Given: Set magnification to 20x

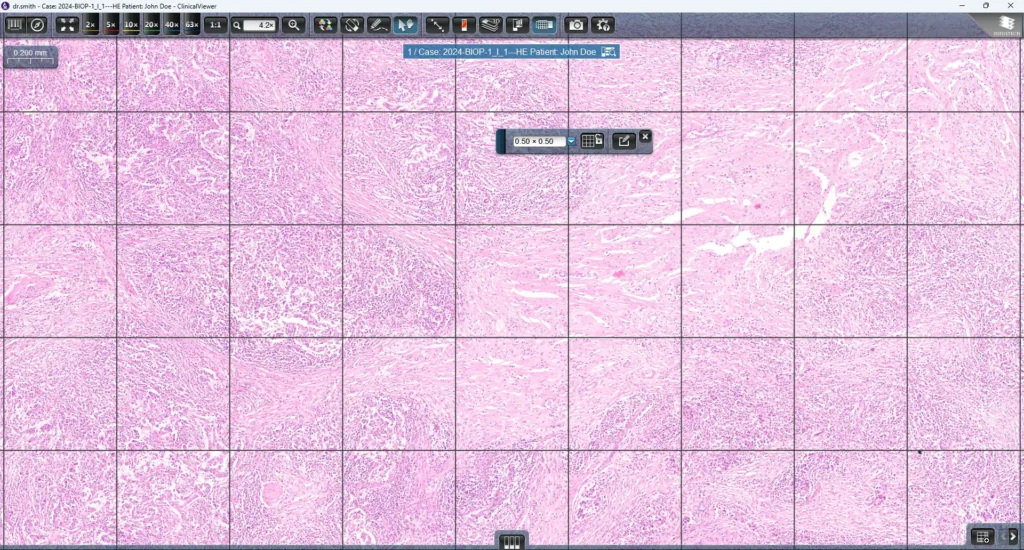Looking at the screenshot, I should pyautogui.click(x=151, y=25).
